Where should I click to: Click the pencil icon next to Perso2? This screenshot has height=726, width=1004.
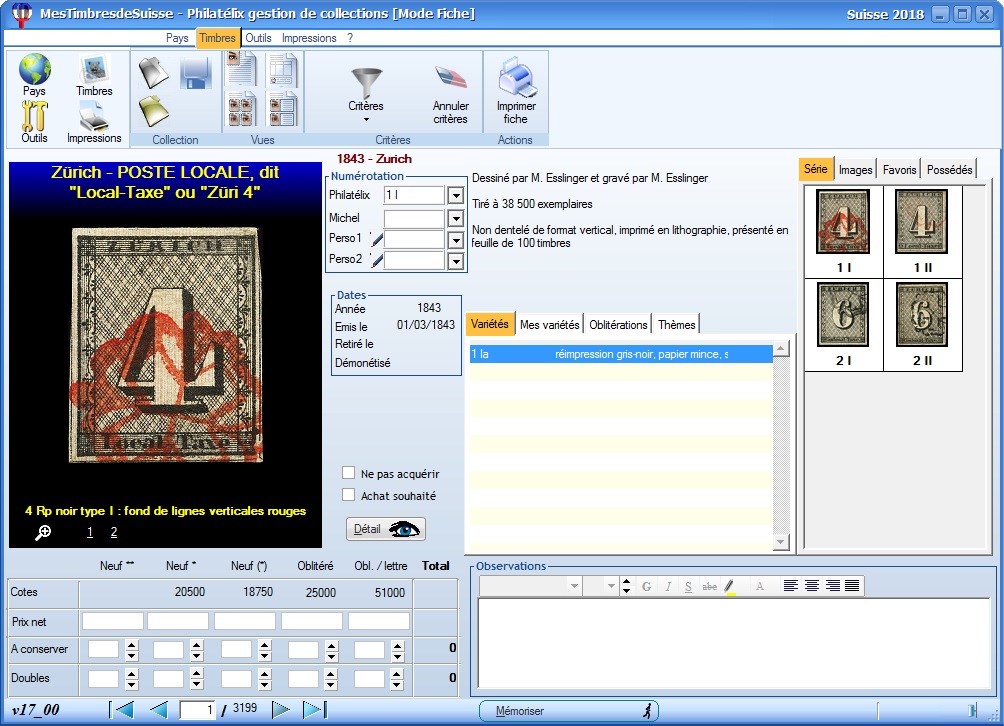click(376, 260)
